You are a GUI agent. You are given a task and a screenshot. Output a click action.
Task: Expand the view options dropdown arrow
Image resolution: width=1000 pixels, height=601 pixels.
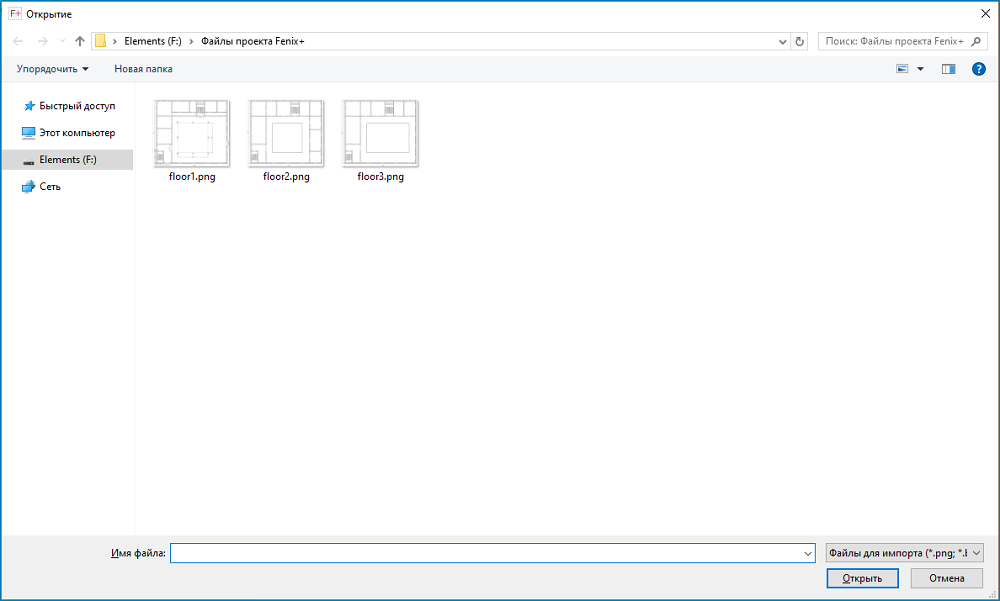point(920,69)
